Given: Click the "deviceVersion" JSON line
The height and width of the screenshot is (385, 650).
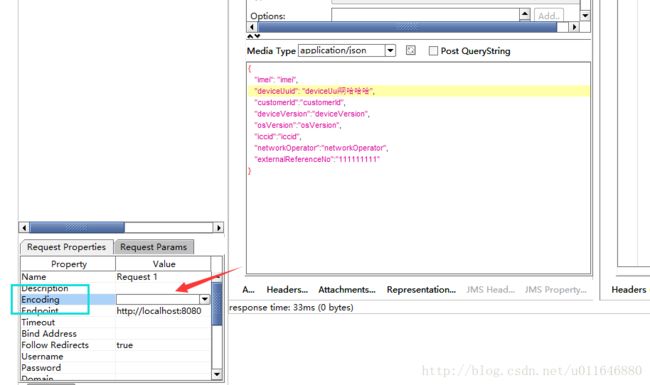Looking at the screenshot, I should pyautogui.click(x=312, y=114).
